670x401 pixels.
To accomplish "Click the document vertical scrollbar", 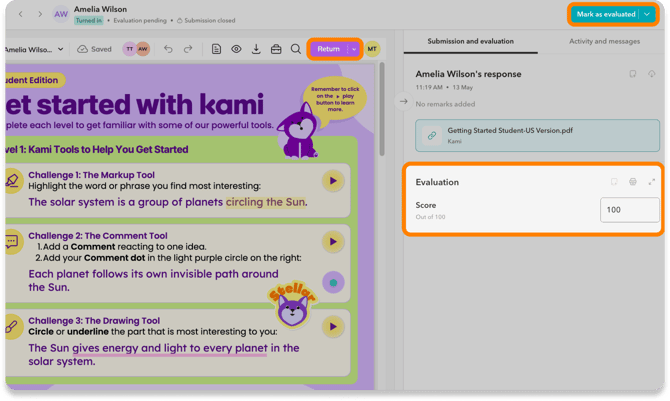I will pyautogui.click(x=382, y=109).
